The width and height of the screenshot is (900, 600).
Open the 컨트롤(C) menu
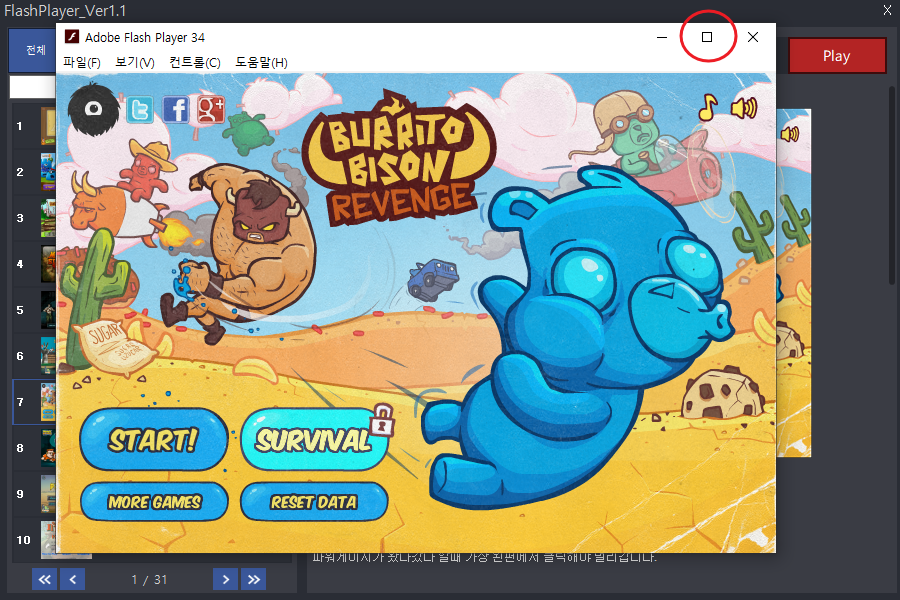click(195, 62)
